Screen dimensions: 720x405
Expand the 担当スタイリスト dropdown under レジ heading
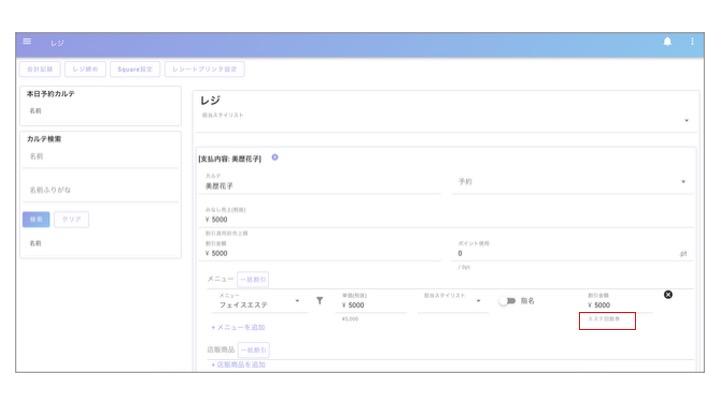(686, 121)
